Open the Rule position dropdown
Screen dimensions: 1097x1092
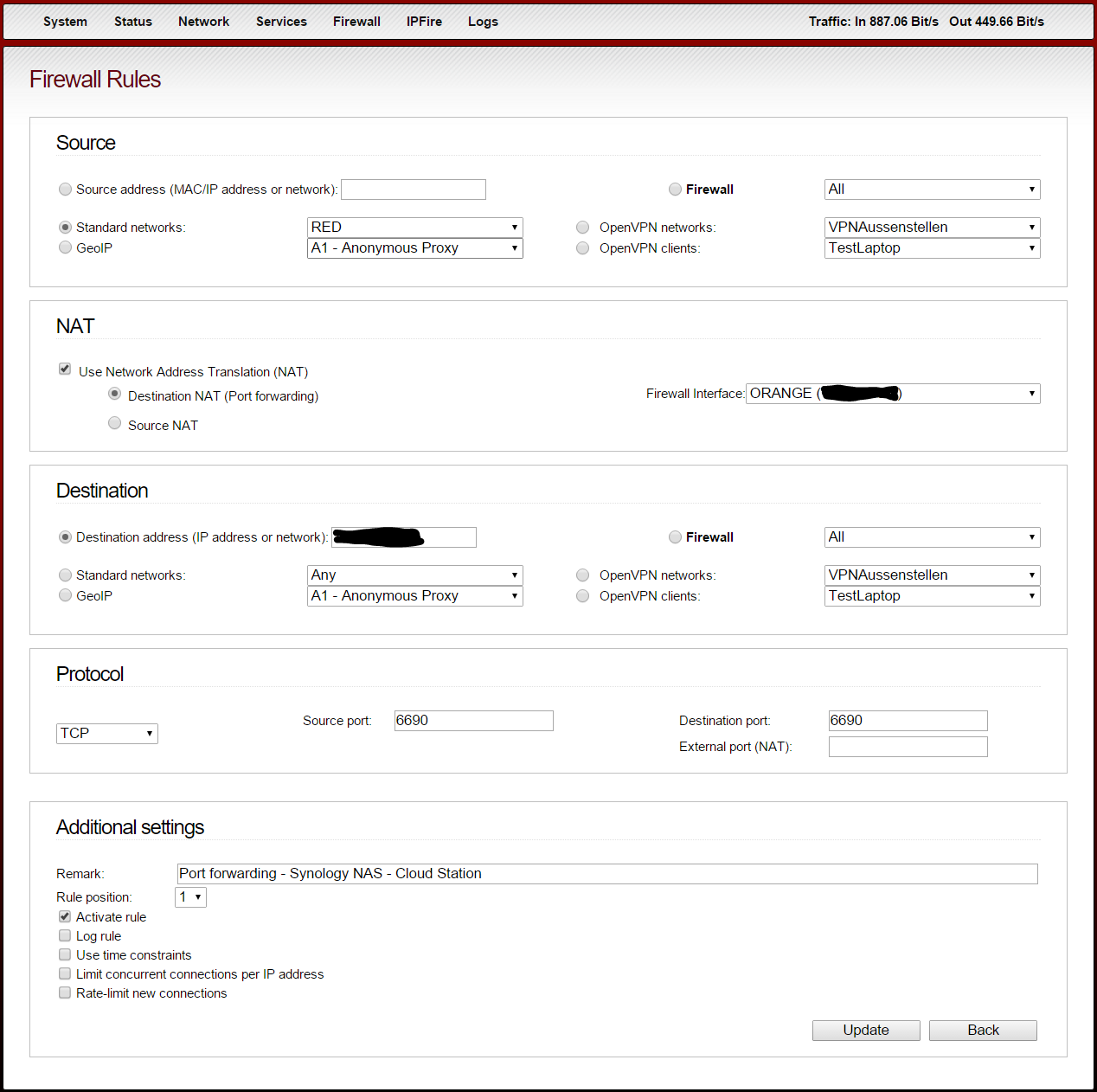click(190, 897)
